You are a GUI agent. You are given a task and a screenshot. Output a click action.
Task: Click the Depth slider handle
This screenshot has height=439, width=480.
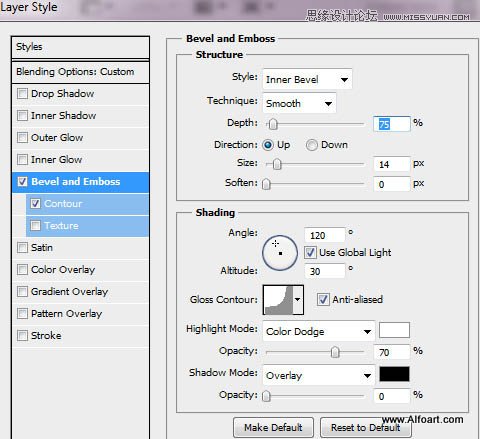tap(273, 124)
